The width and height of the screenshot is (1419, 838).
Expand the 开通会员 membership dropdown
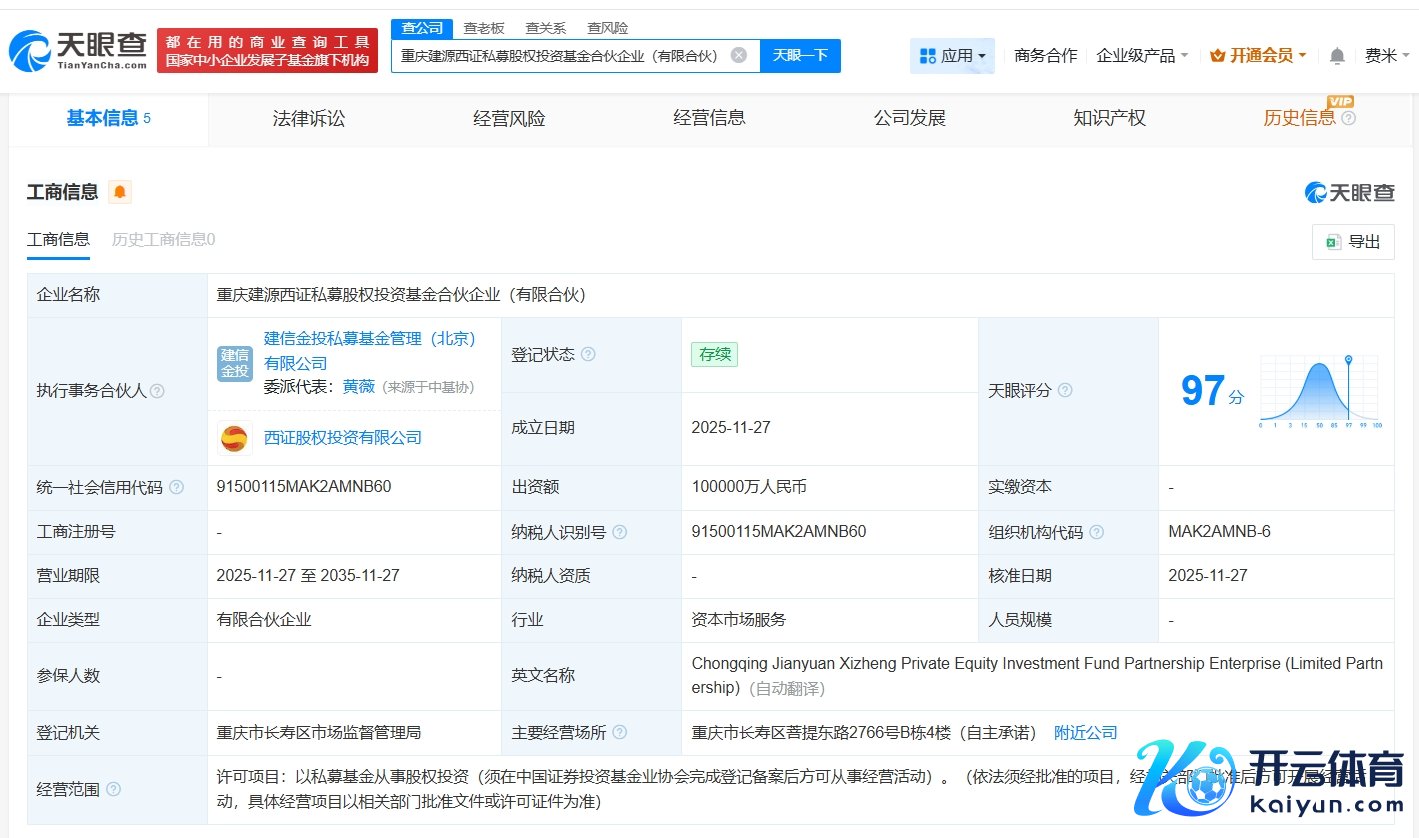coord(1258,56)
